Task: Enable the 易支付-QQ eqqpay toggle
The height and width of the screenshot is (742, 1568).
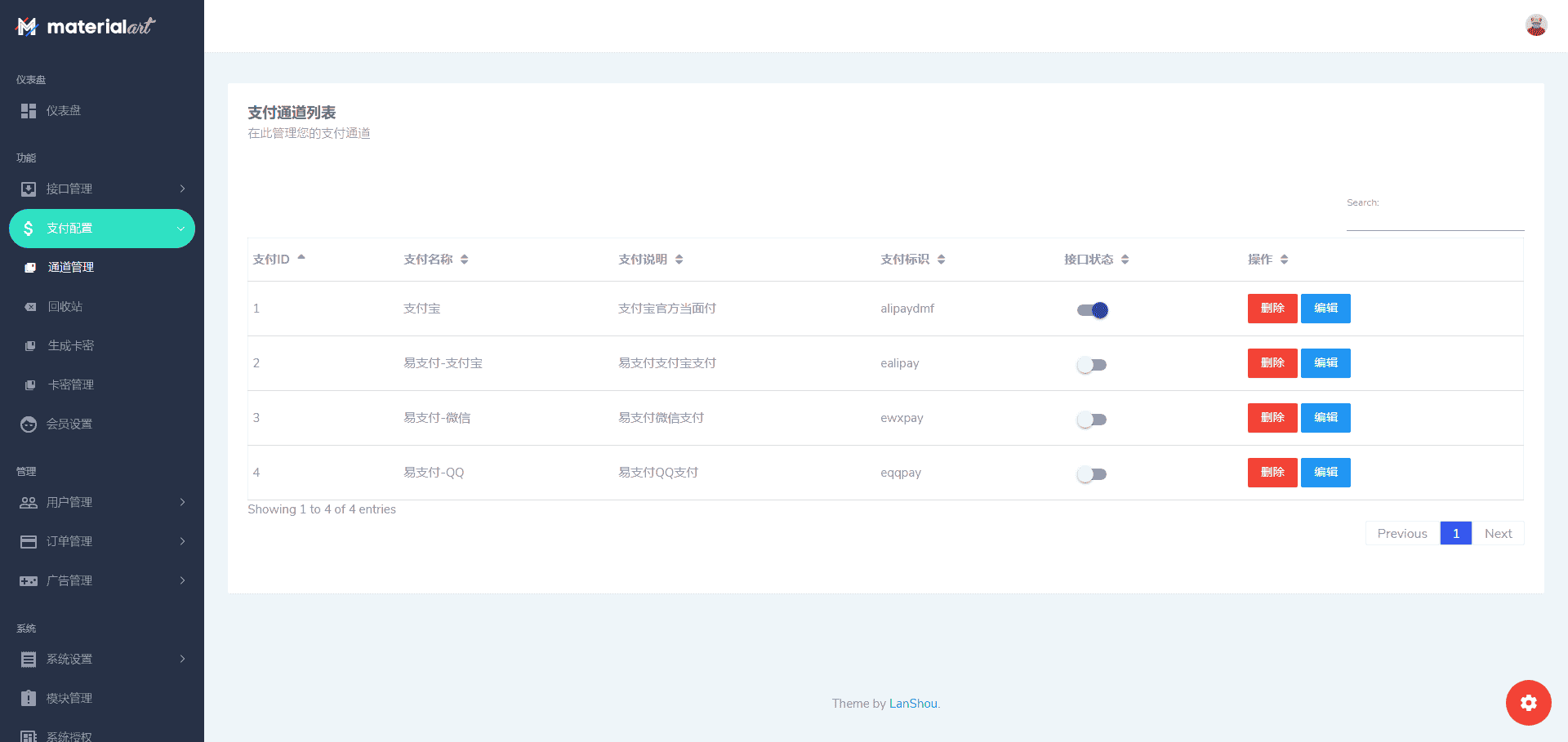Action: coord(1092,474)
